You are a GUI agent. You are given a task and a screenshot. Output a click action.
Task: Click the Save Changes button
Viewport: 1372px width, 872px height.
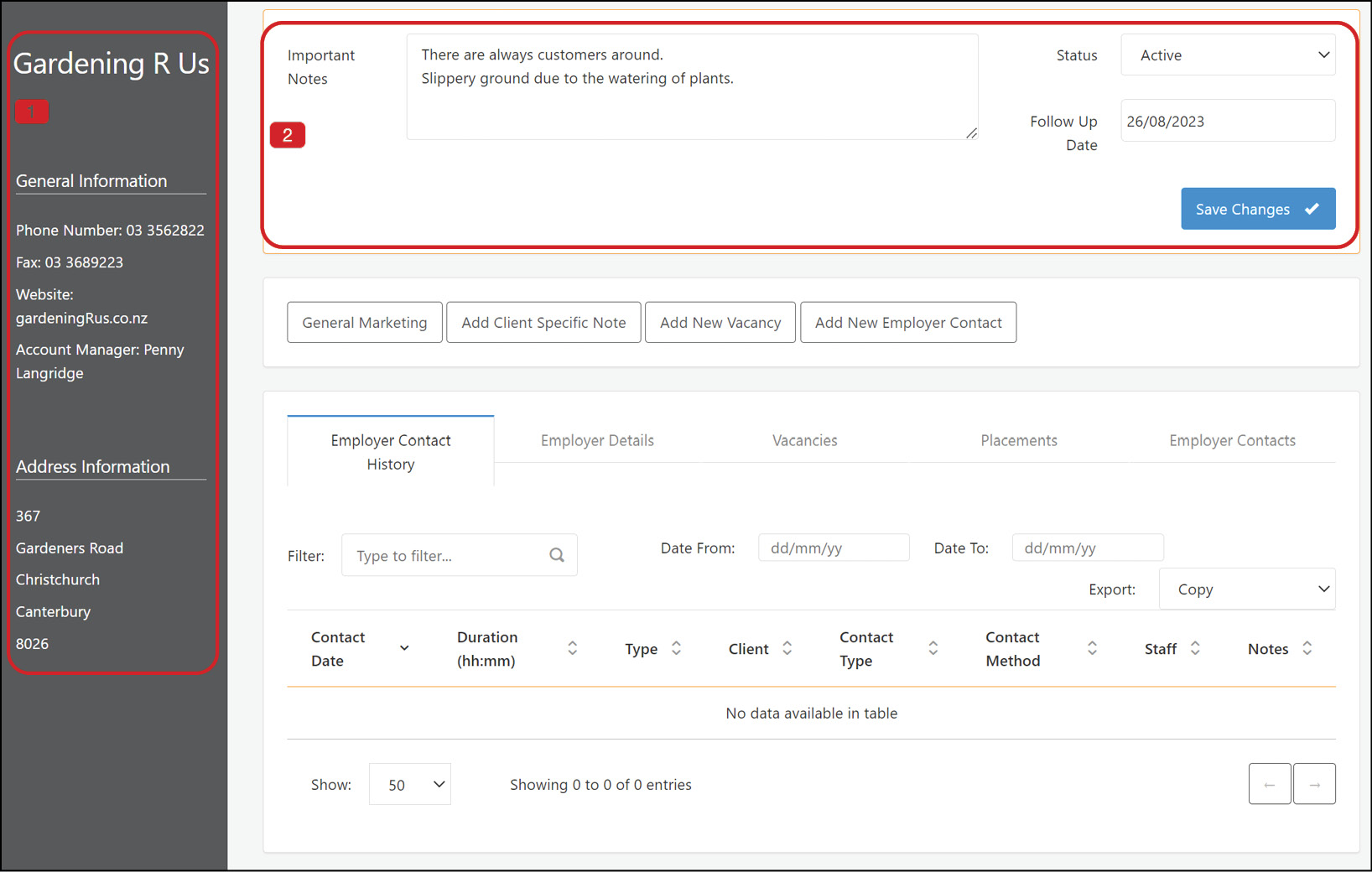pos(1258,209)
